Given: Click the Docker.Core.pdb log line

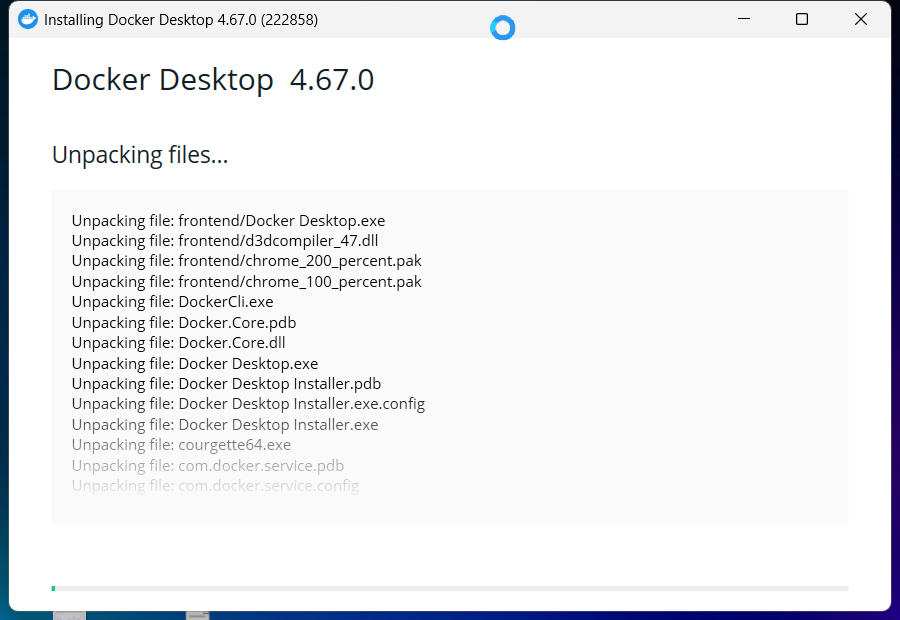Looking at the screenshot, I should pyautogui.click(x=184, y=323).
